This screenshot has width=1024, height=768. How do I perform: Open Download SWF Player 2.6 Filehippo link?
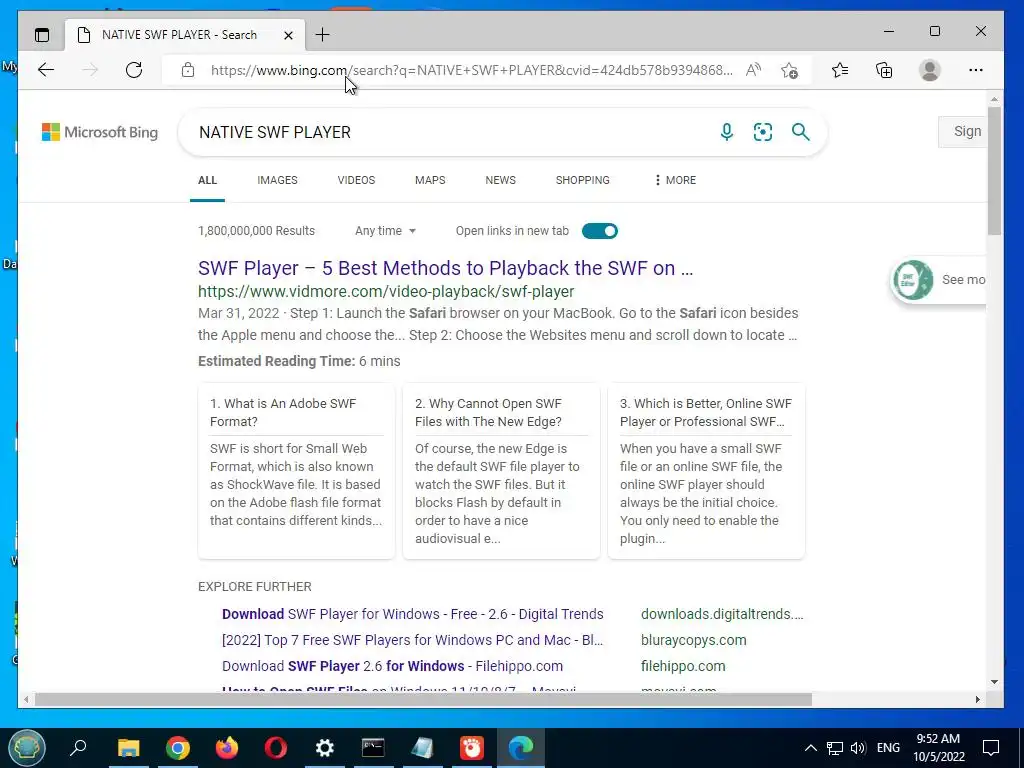point(392,666)
